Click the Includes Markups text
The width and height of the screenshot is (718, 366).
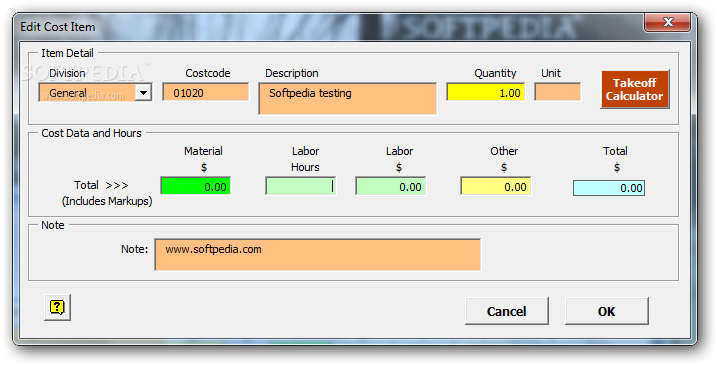107,201
